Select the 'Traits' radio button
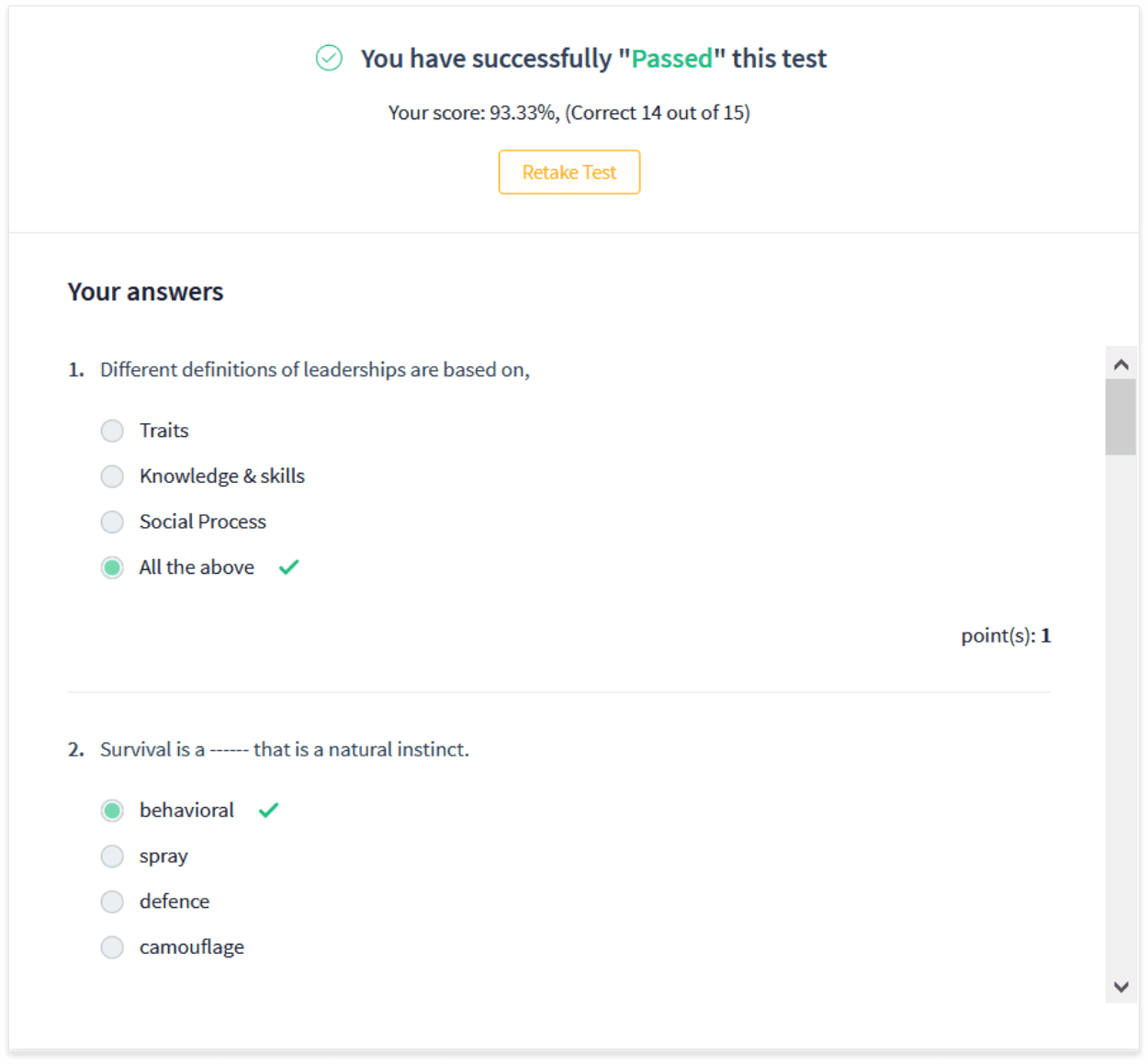This screenshot has height=1064, width=1148. pos(112,431)
